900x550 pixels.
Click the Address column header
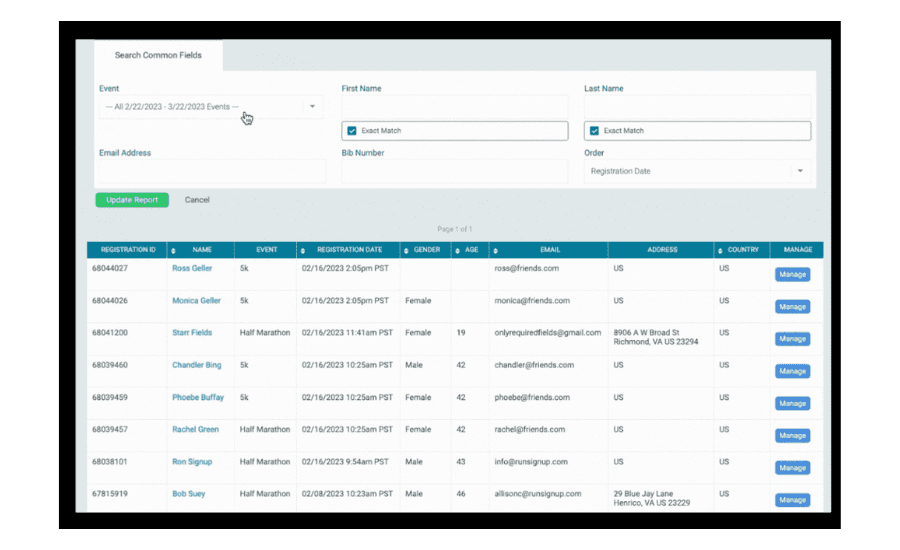(662, 250)
